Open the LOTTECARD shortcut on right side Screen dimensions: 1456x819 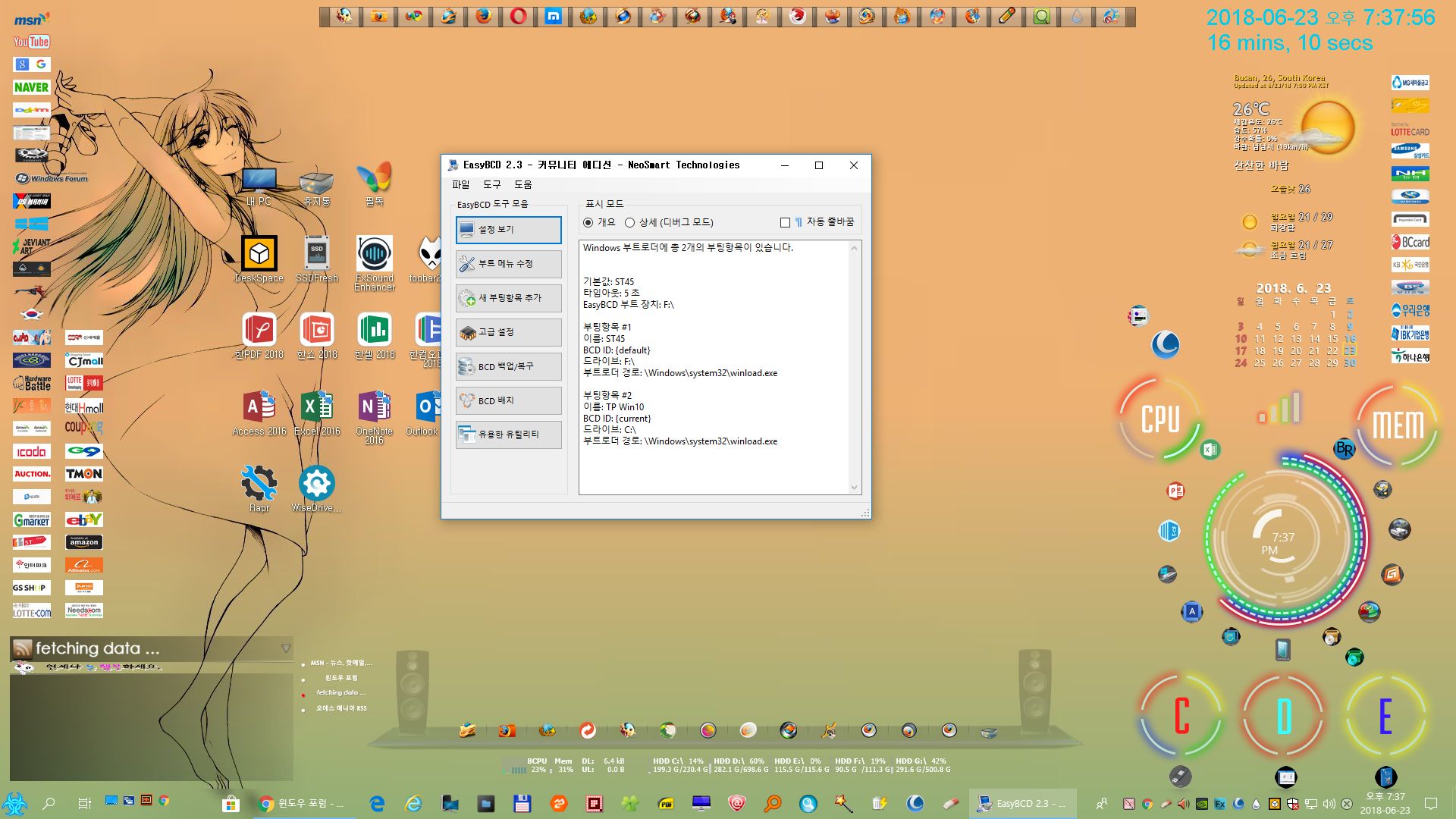click(1410, 129)
